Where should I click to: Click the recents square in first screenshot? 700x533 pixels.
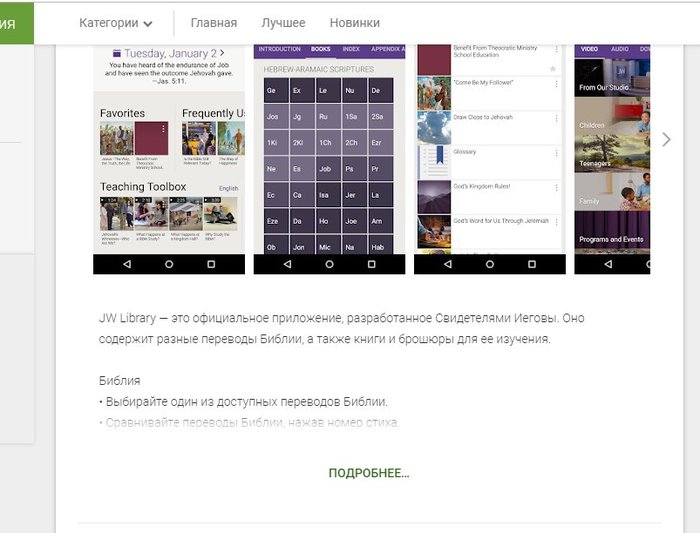click(211, 264)
